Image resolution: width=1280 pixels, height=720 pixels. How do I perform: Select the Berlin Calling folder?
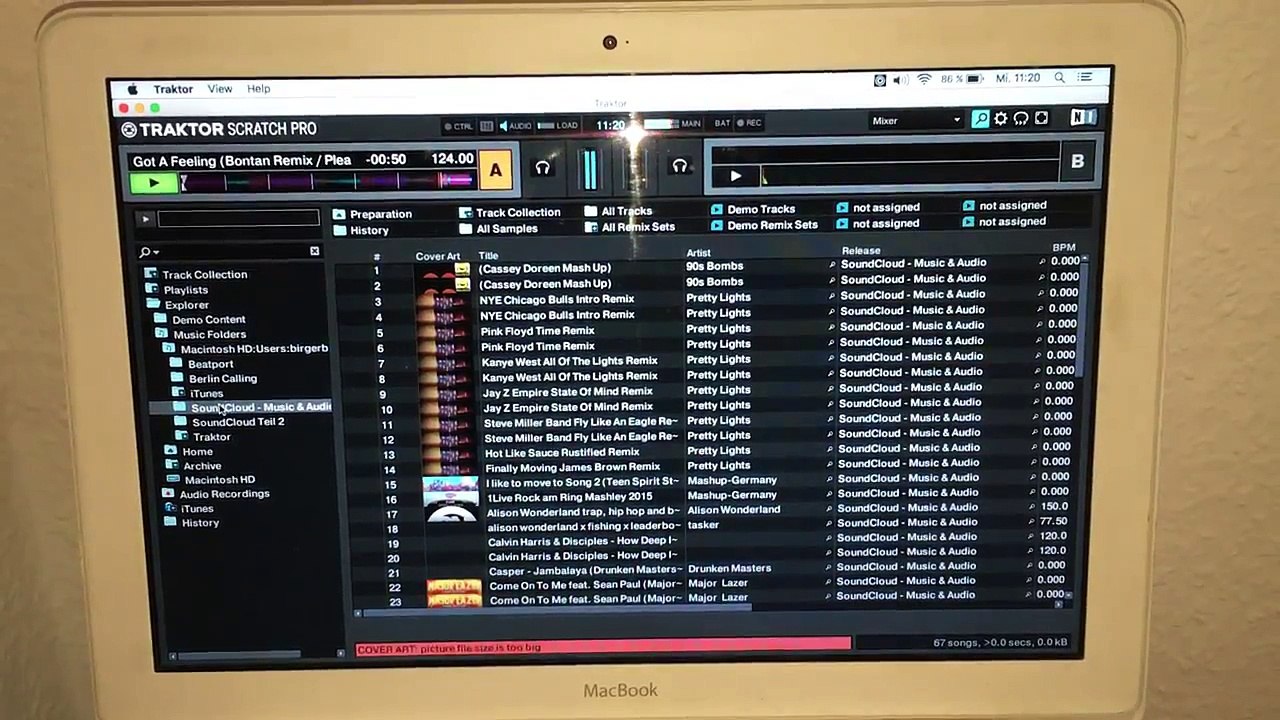(x=214, y=378)
